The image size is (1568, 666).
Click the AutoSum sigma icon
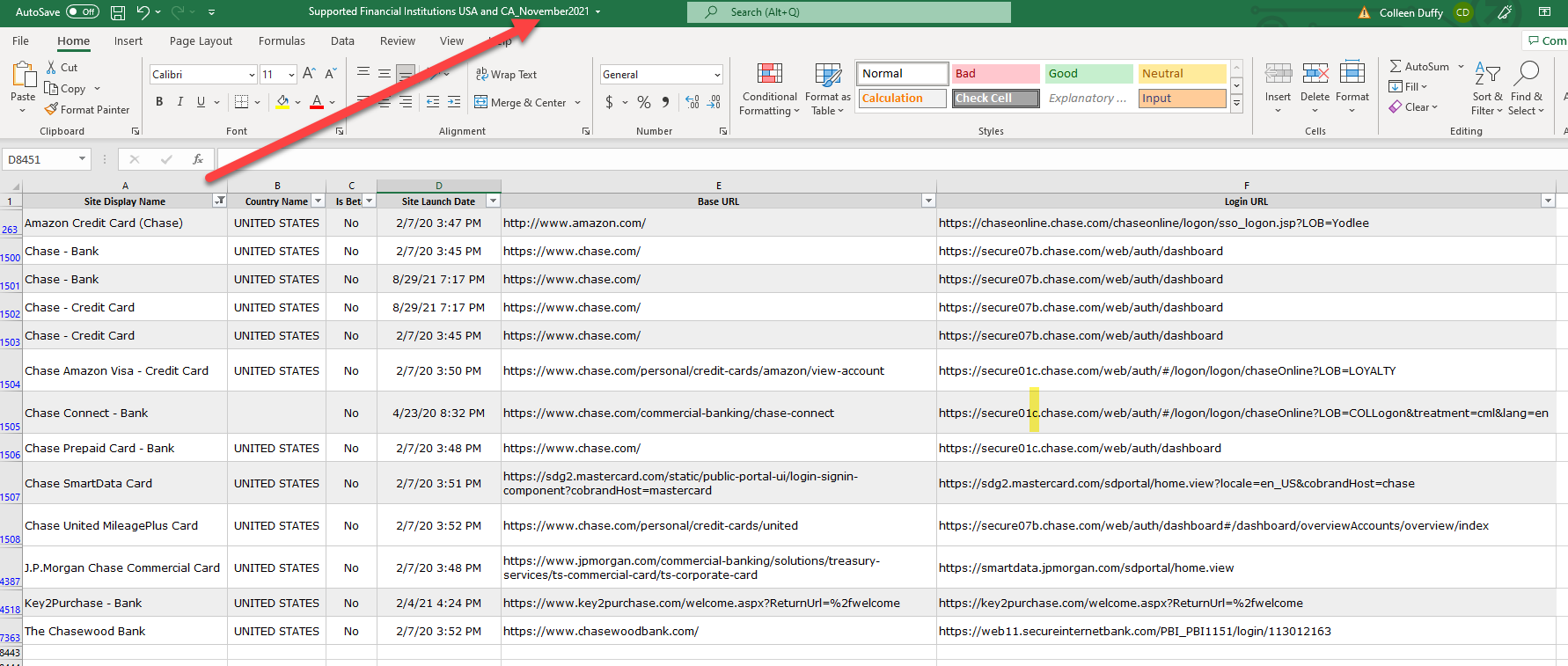tap(1396, 66)
